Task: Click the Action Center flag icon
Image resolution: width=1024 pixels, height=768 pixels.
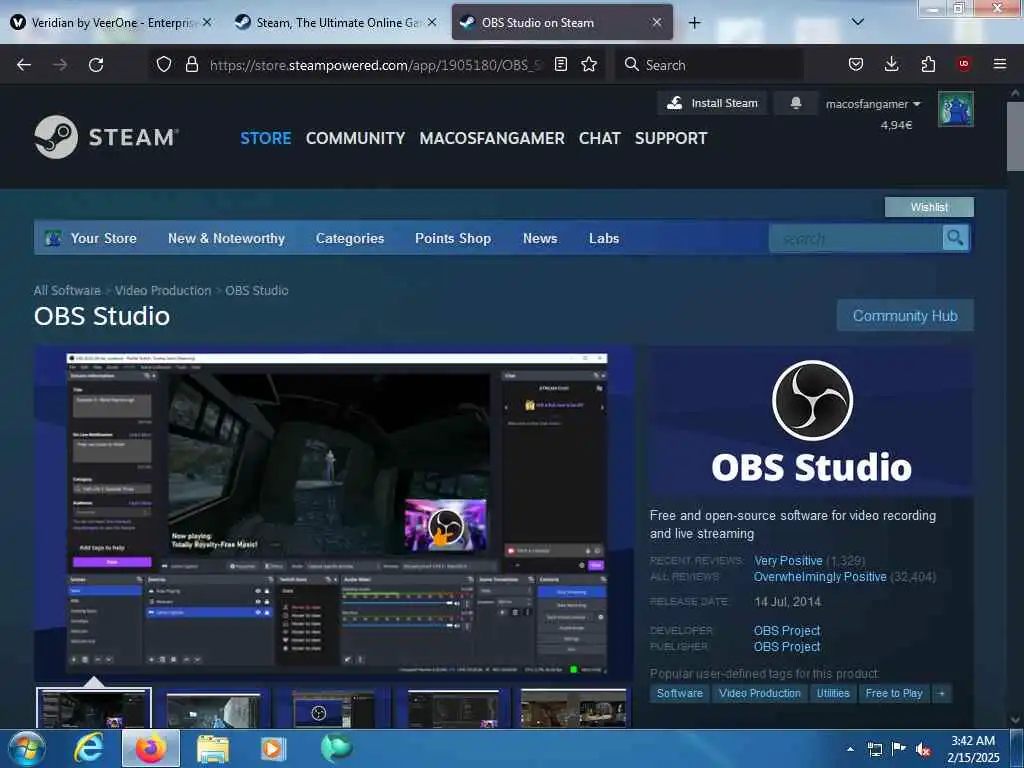Action: coord(899,750)
